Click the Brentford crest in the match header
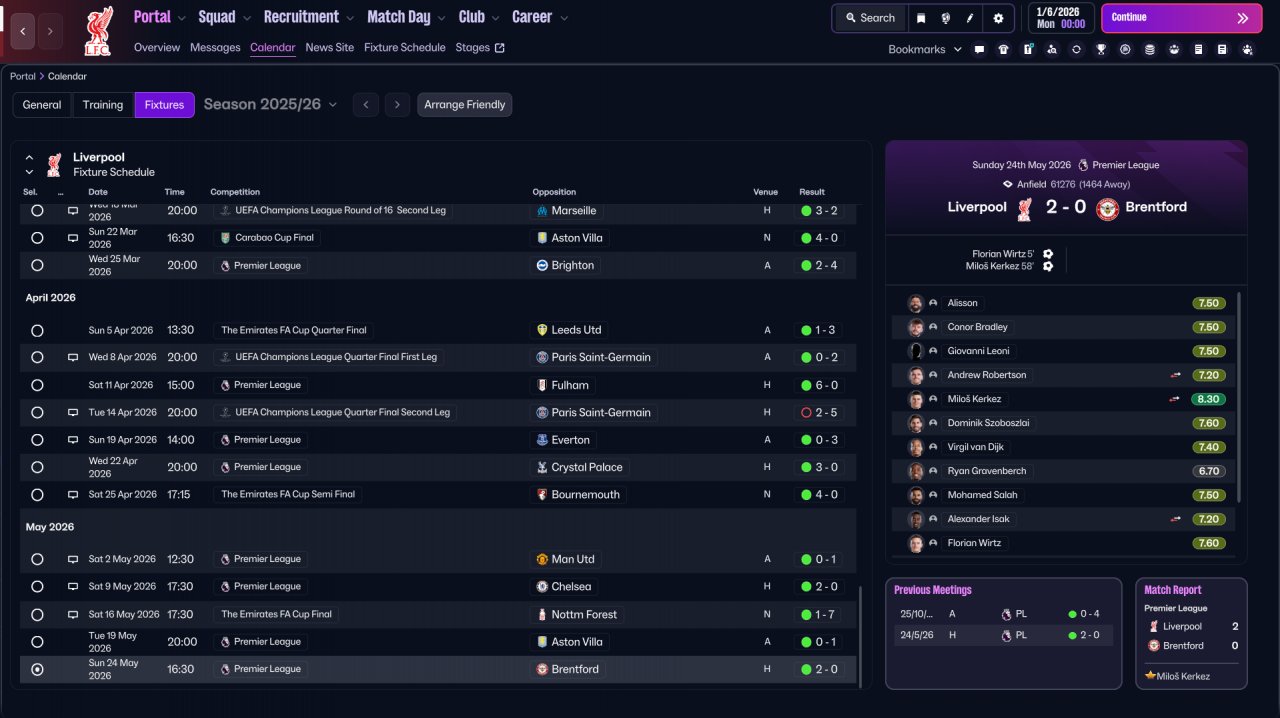 1107,209
